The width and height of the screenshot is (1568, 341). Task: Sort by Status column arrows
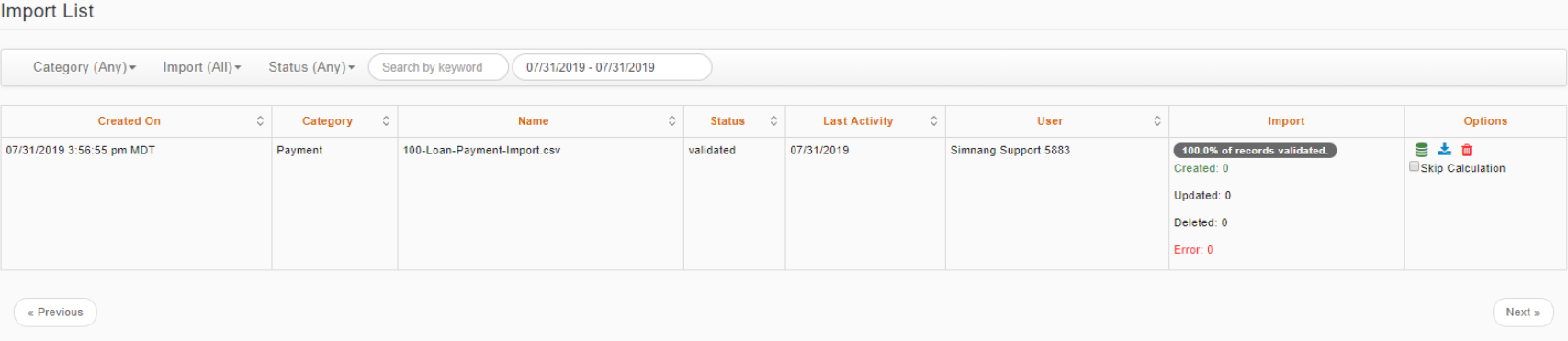[773, 121]
